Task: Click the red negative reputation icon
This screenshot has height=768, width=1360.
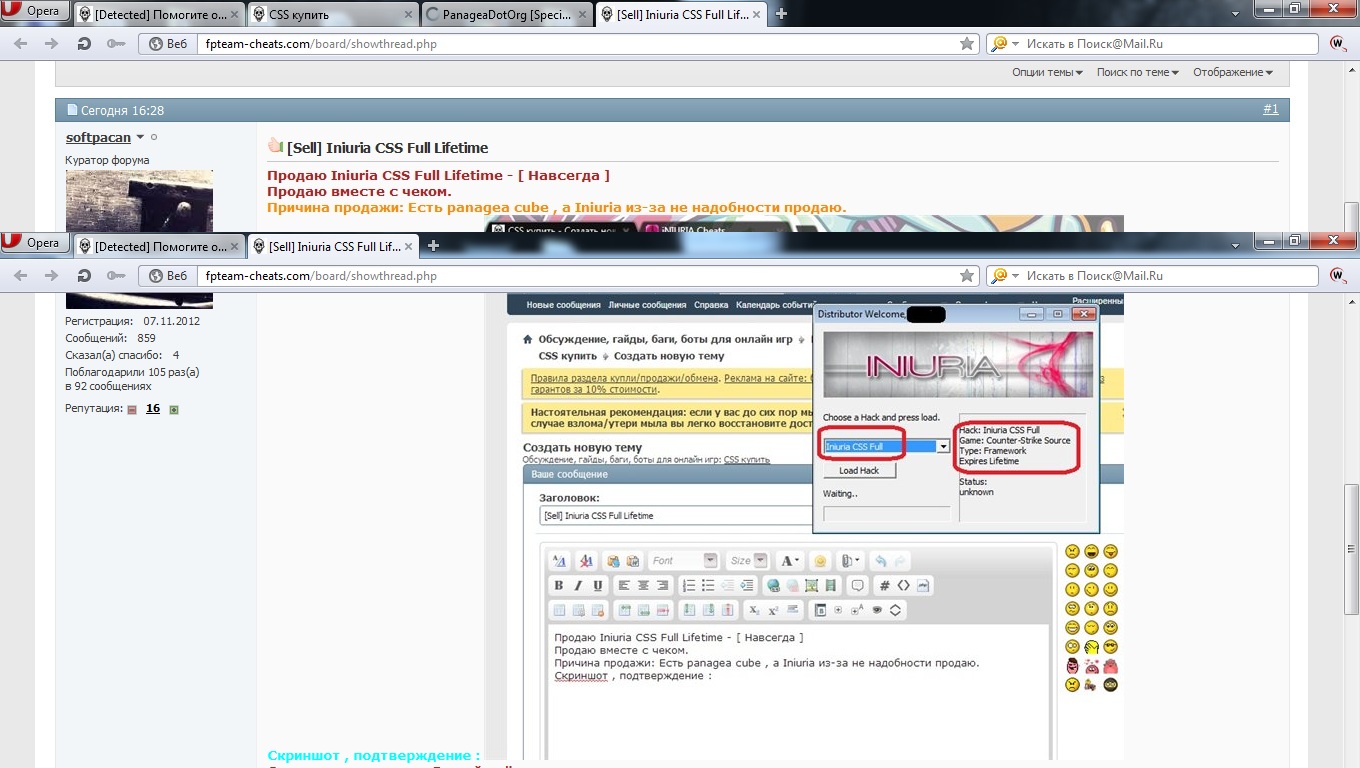Action: tap(132, 409)
